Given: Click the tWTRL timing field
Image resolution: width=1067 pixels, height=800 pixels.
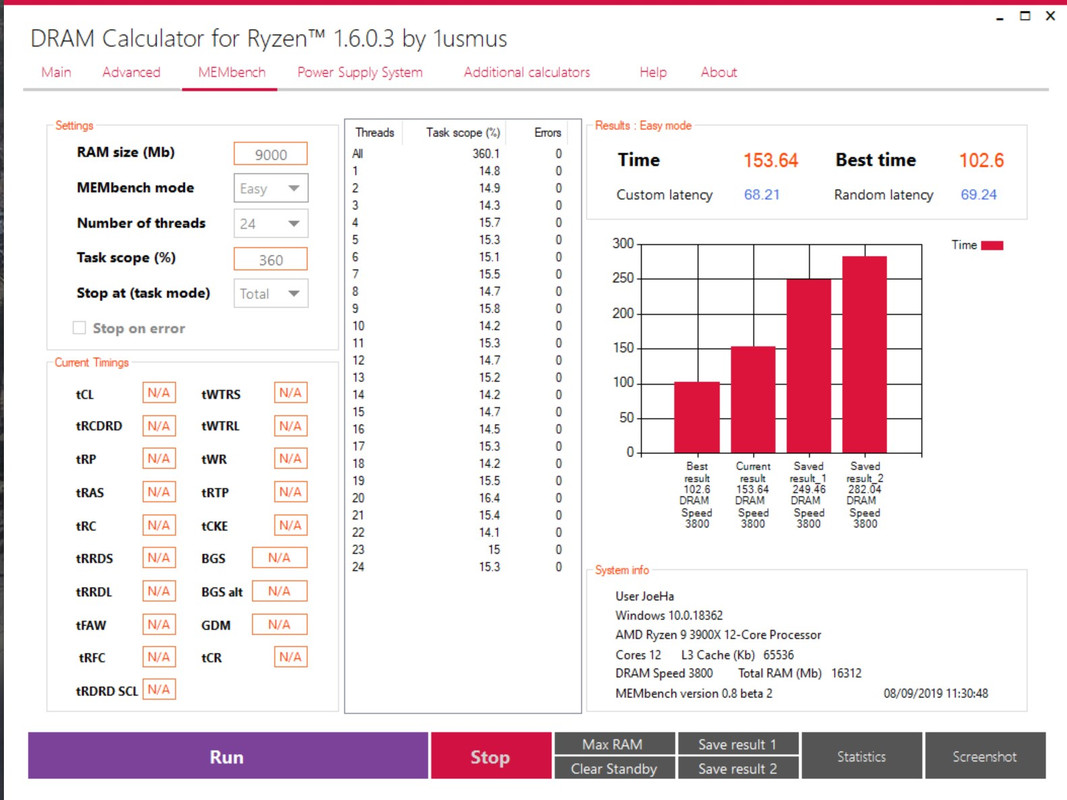Looking at the screenshot, I should 291,426.
